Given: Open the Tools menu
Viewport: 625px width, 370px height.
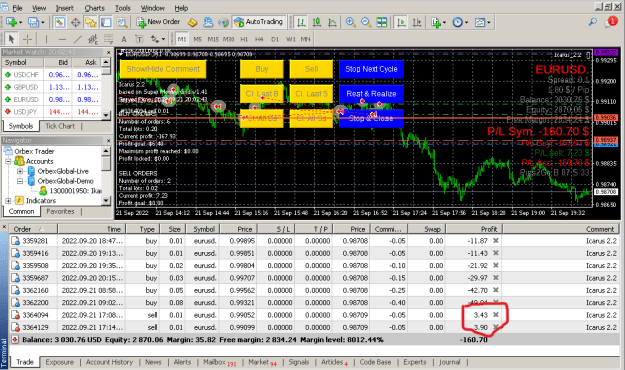Looking at the screenshot, I should click(x=123, y=8).
